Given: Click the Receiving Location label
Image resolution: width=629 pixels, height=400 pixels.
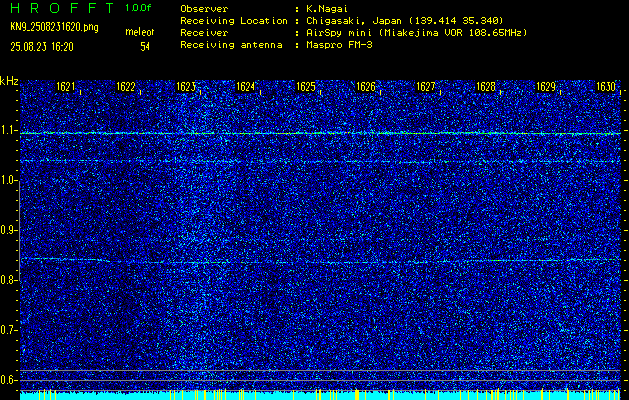Looking at the screenshot, I should click(234, 20).
